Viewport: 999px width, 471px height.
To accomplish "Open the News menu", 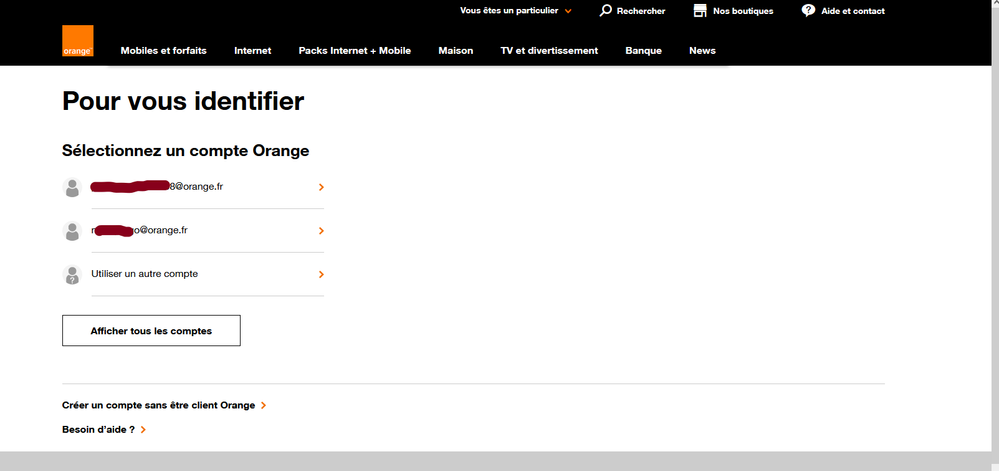I will click(702, 51).
